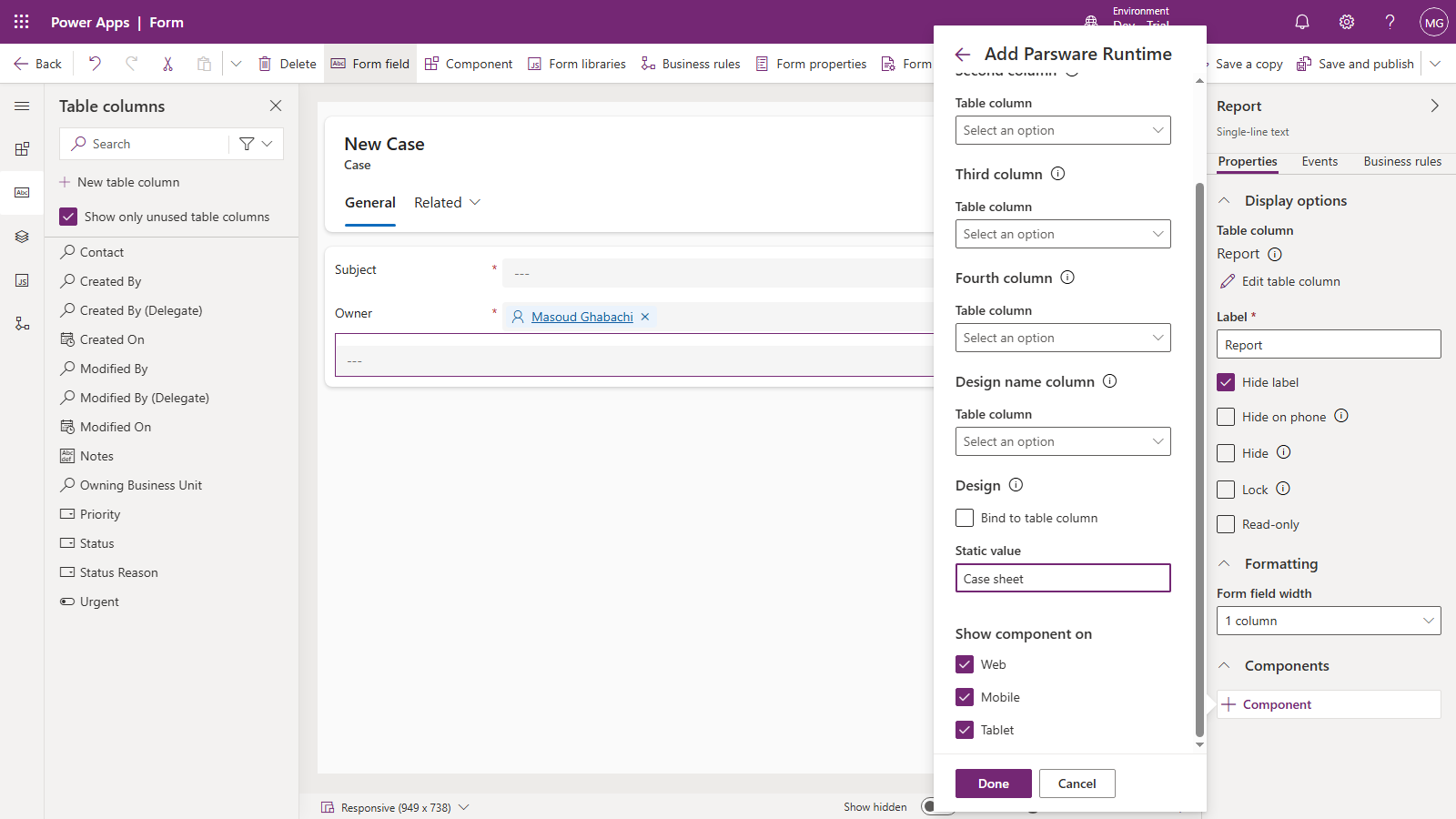Click the Undo arrow in toolbar
The width and height of the screenshot is (1456, 819).
(95, 64)
